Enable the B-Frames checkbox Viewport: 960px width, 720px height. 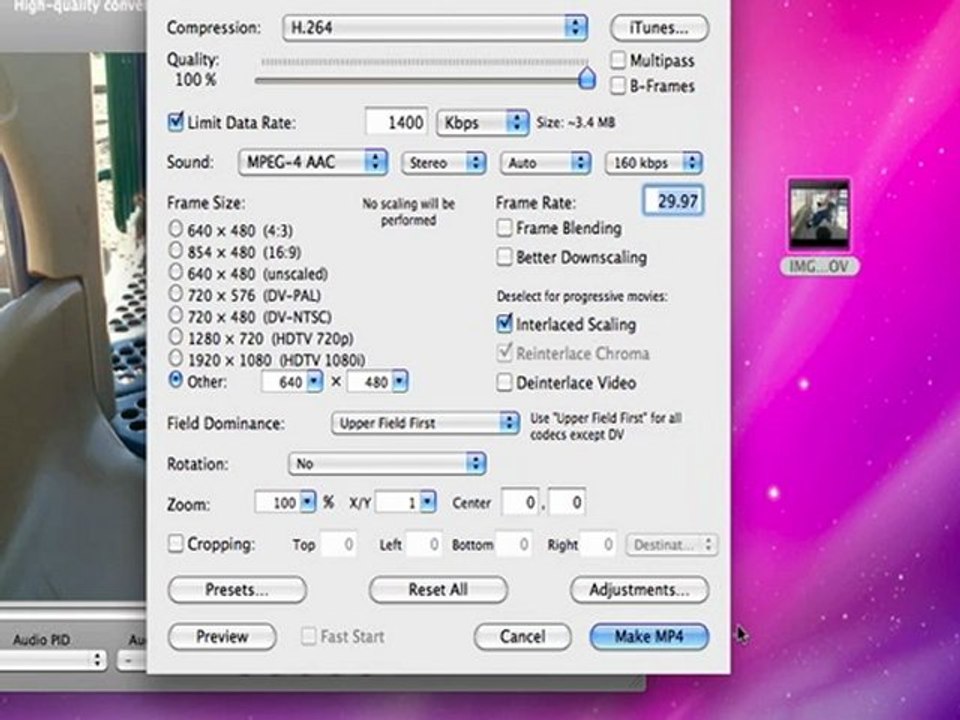(618, 85)
